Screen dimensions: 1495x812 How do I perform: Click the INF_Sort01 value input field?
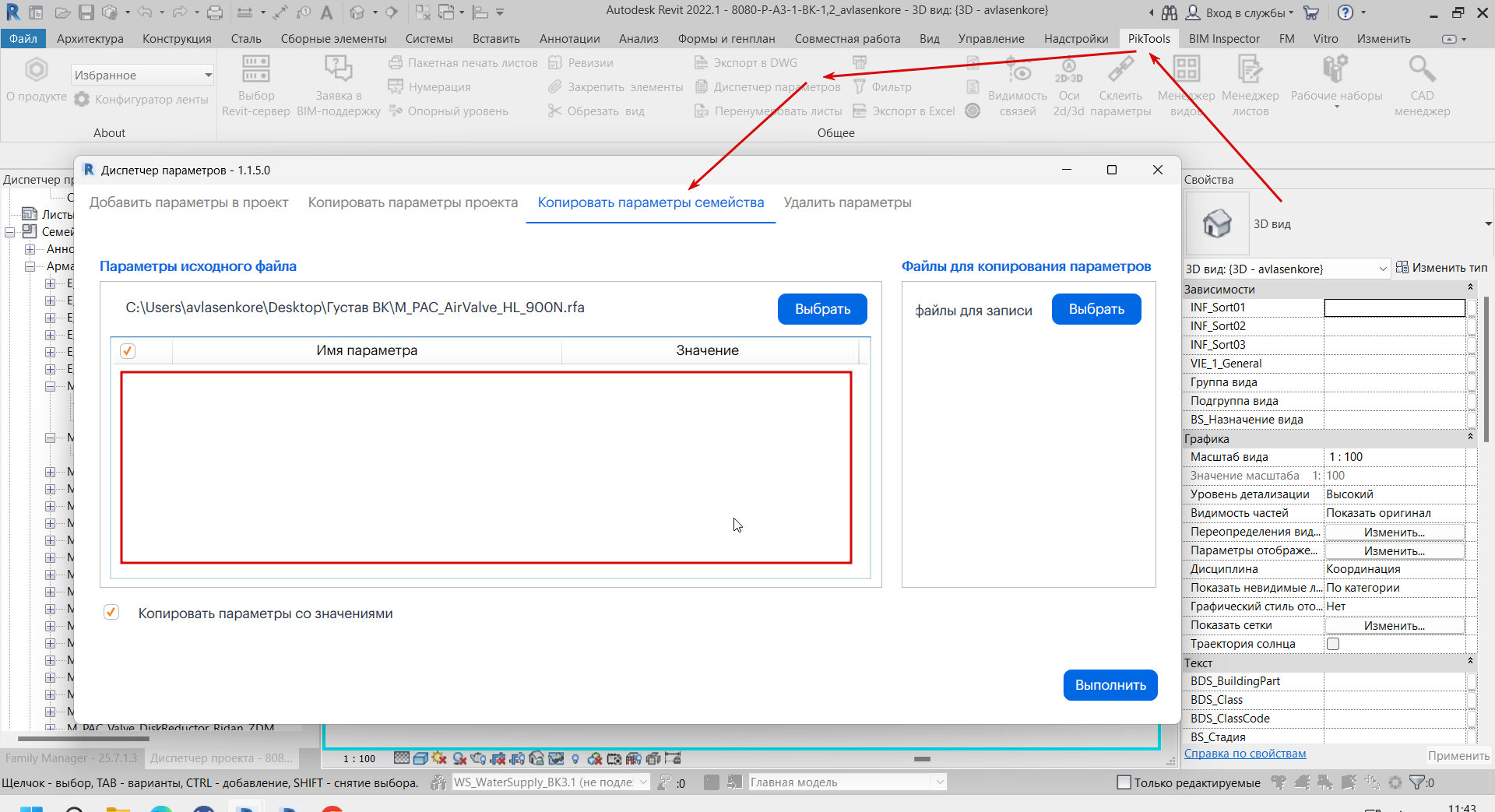tap(1395, 308)
